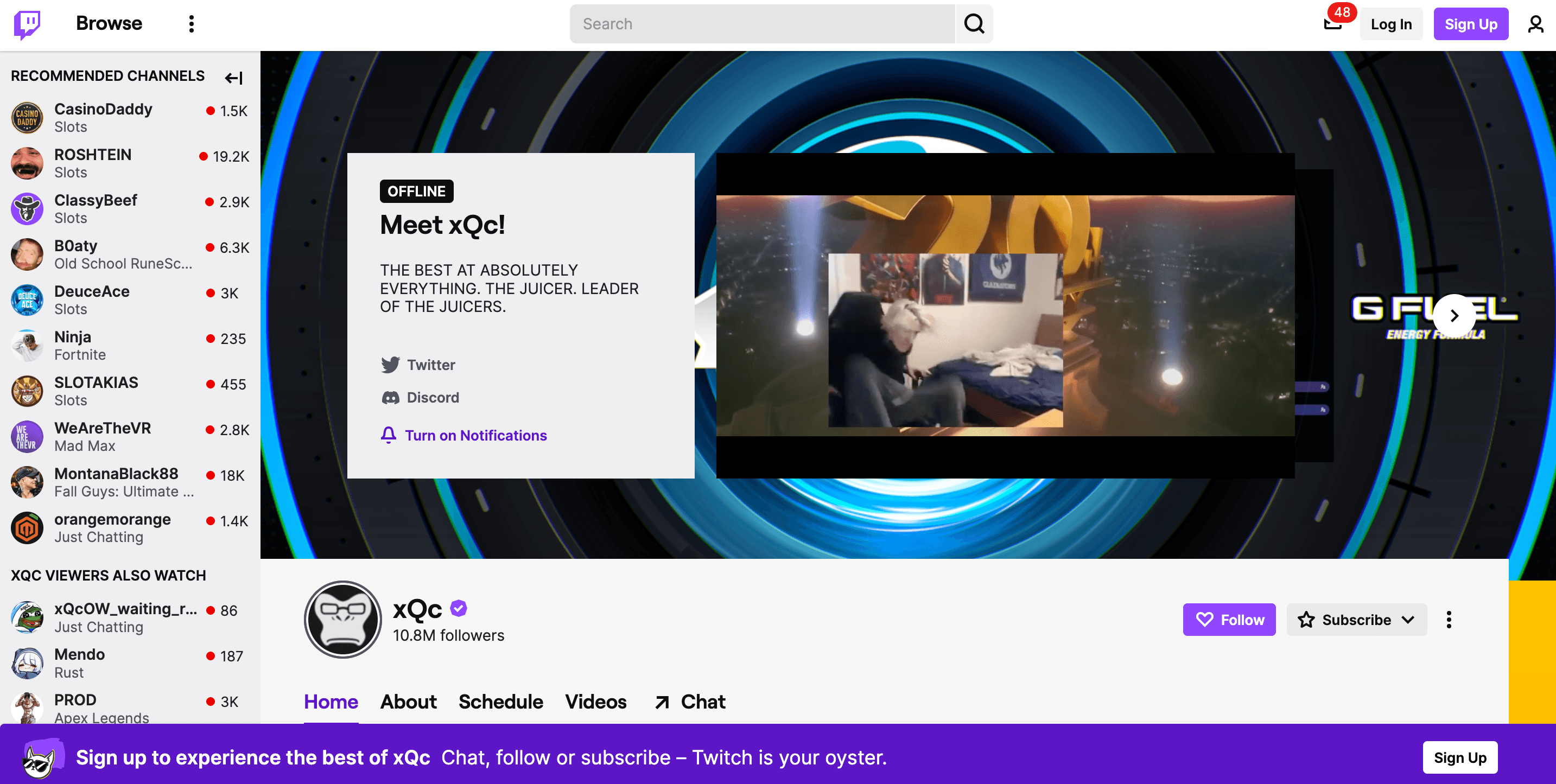Advance carousel with the next arrow
Screen dimensions: 1556x784
(x=1454, y=315)
